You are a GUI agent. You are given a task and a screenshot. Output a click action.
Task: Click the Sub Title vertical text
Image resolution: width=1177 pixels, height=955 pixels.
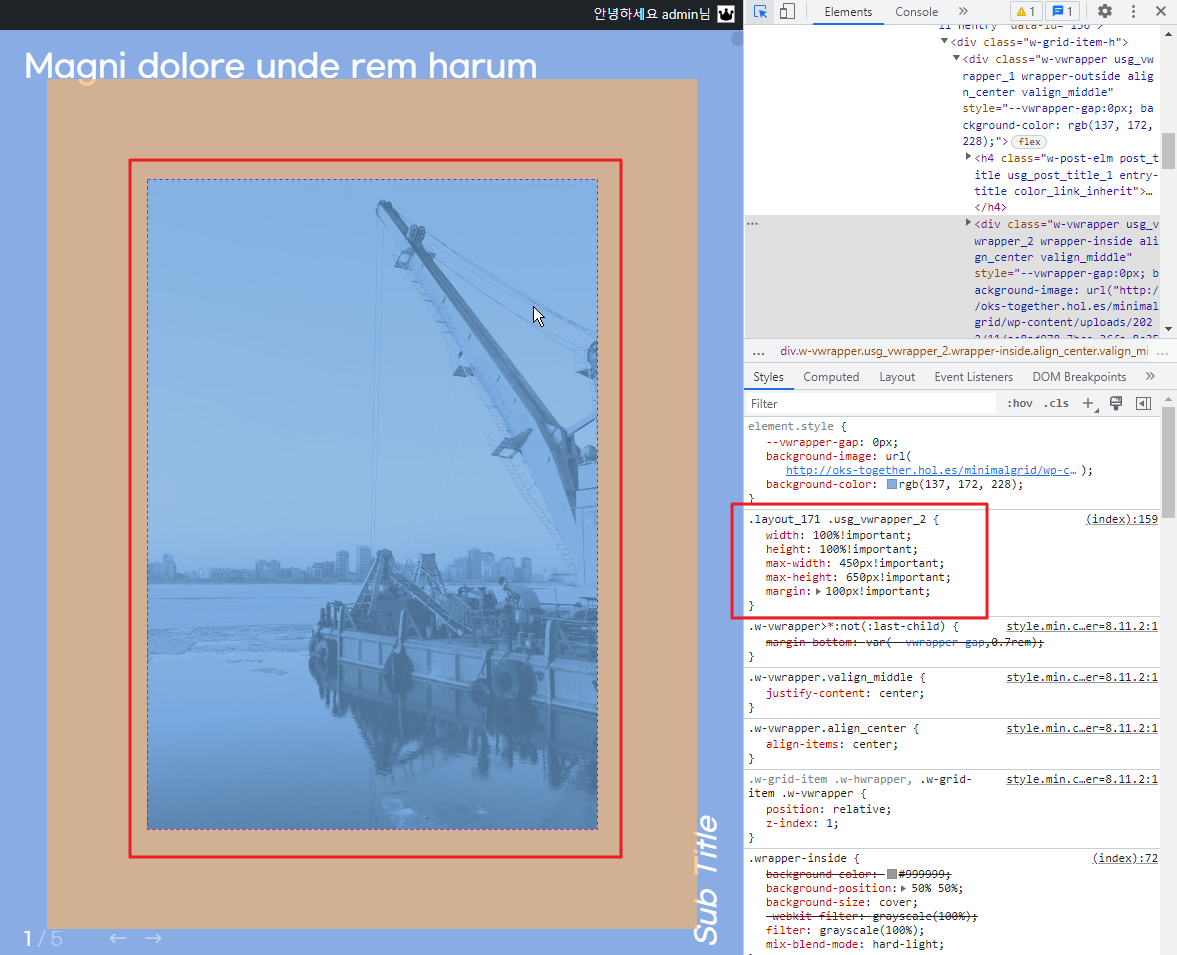pos(706,878)
